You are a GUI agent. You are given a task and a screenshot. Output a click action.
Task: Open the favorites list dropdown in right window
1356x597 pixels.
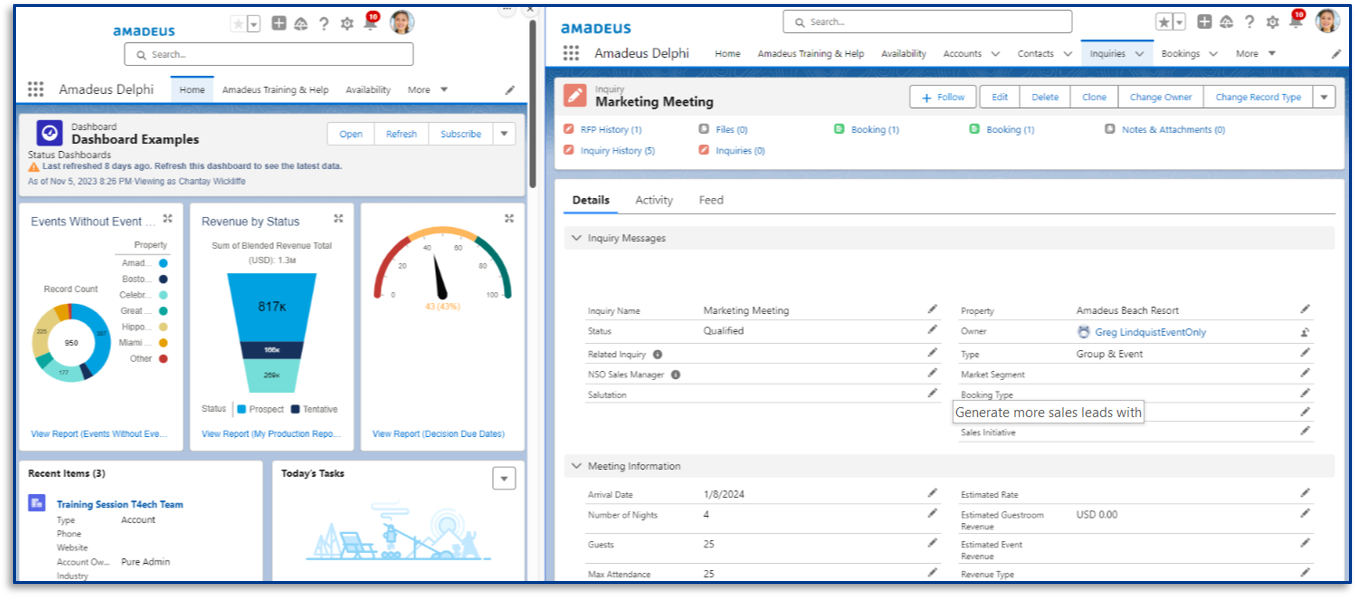tap(1180, 22)
